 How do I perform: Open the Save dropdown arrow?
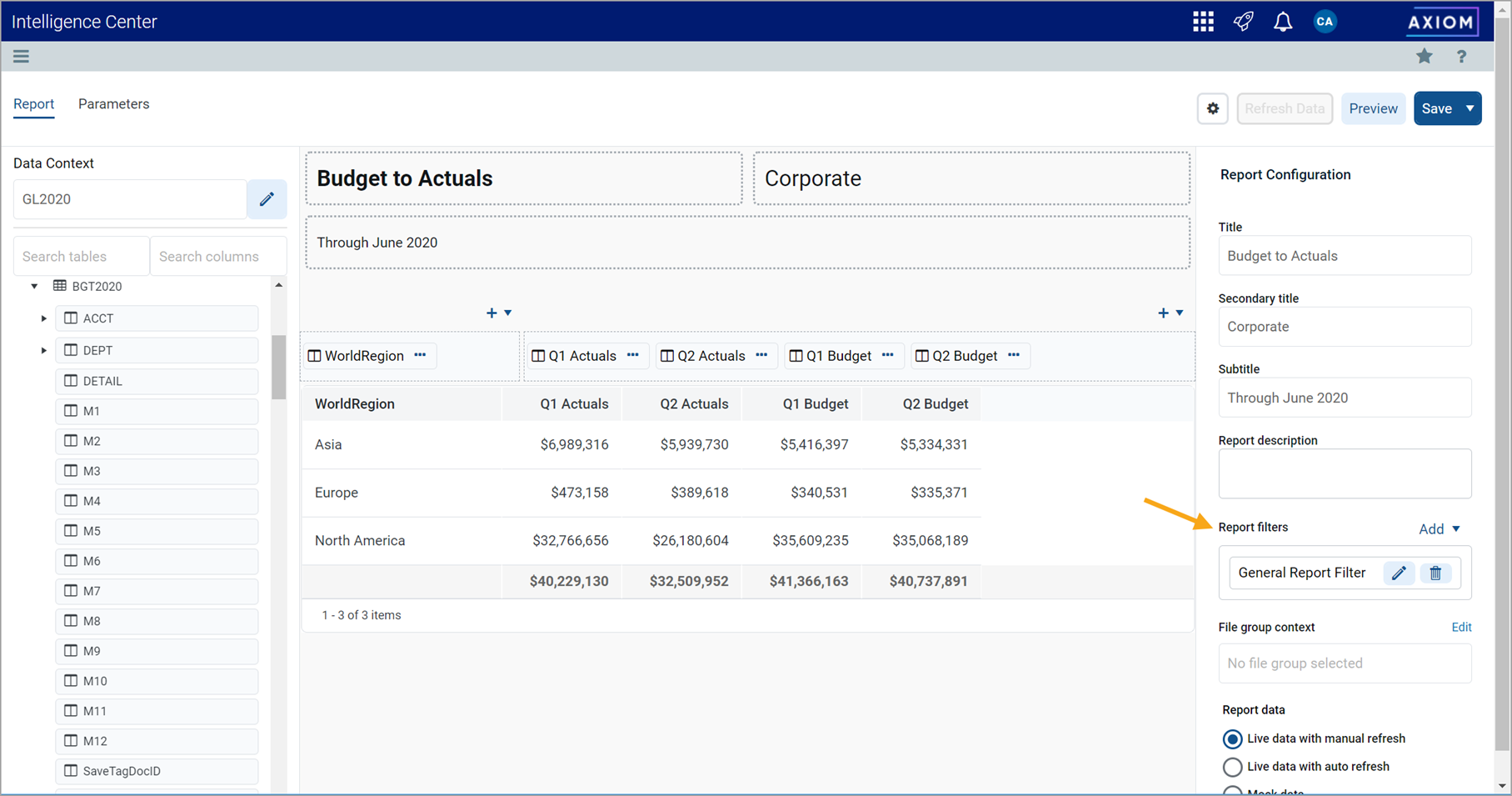click(1470, 108)
